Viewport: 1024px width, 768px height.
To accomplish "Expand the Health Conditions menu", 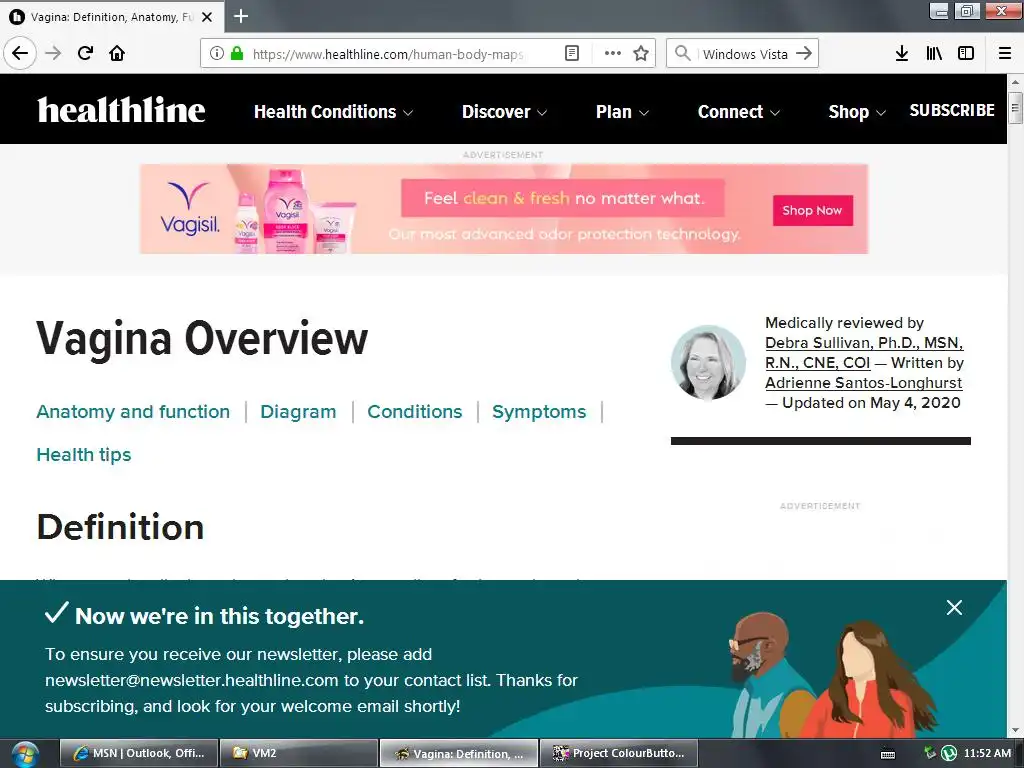I will point(333,112).
